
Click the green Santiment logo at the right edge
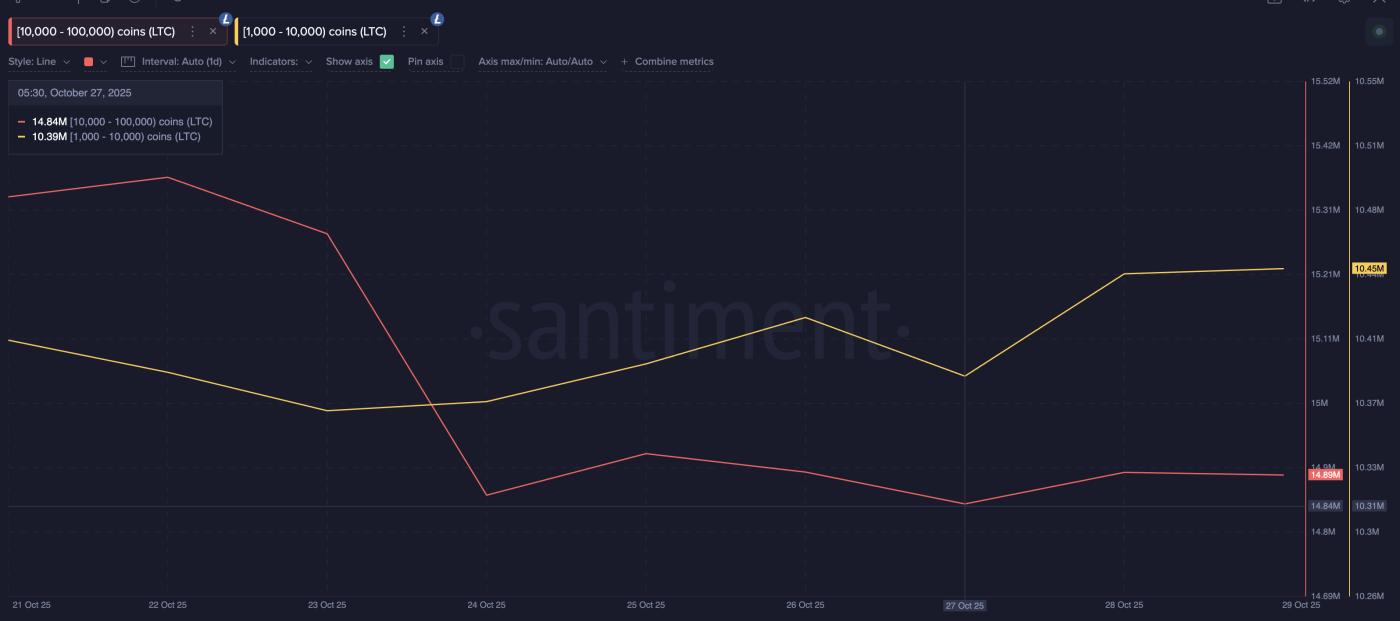(x=1380, y=30)
